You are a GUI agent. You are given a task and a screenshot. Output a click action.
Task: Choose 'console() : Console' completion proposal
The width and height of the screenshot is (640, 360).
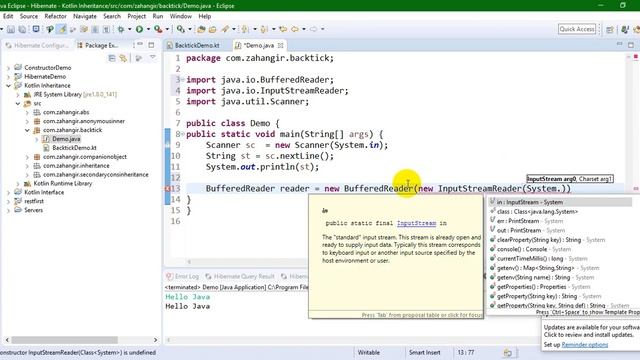(x=560, y=249)
